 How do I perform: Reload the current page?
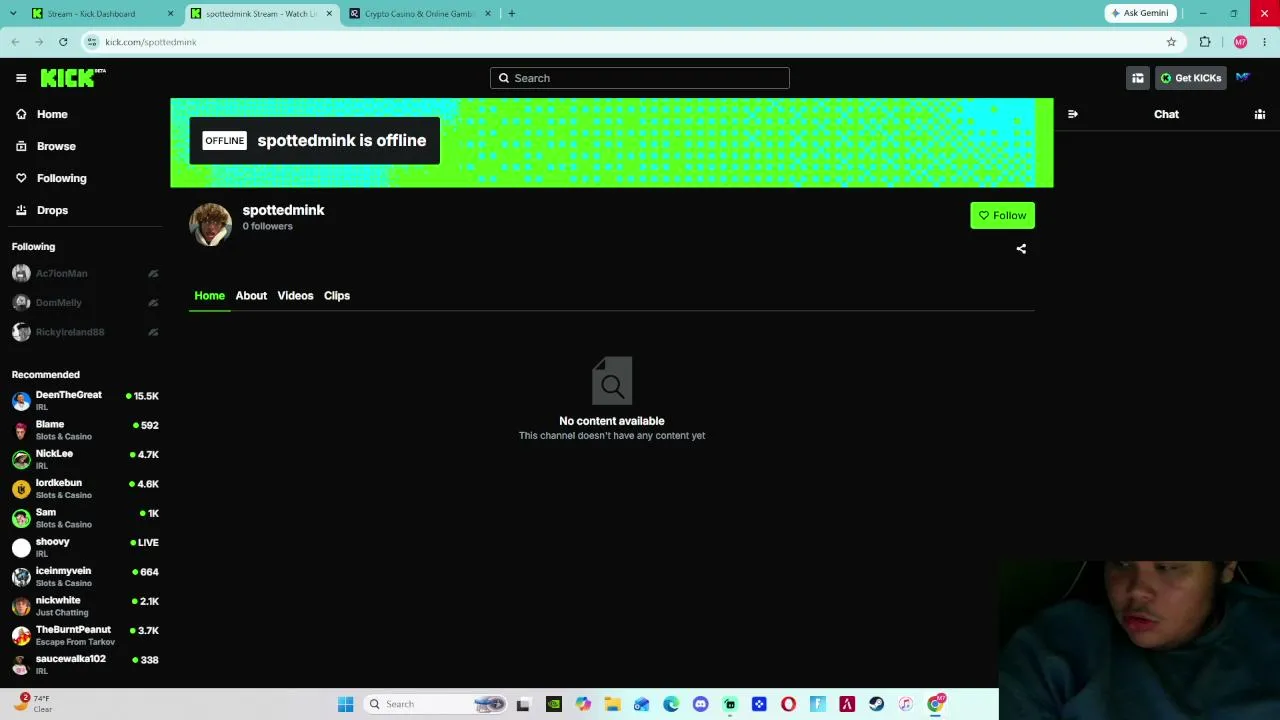tap(63, 42)
